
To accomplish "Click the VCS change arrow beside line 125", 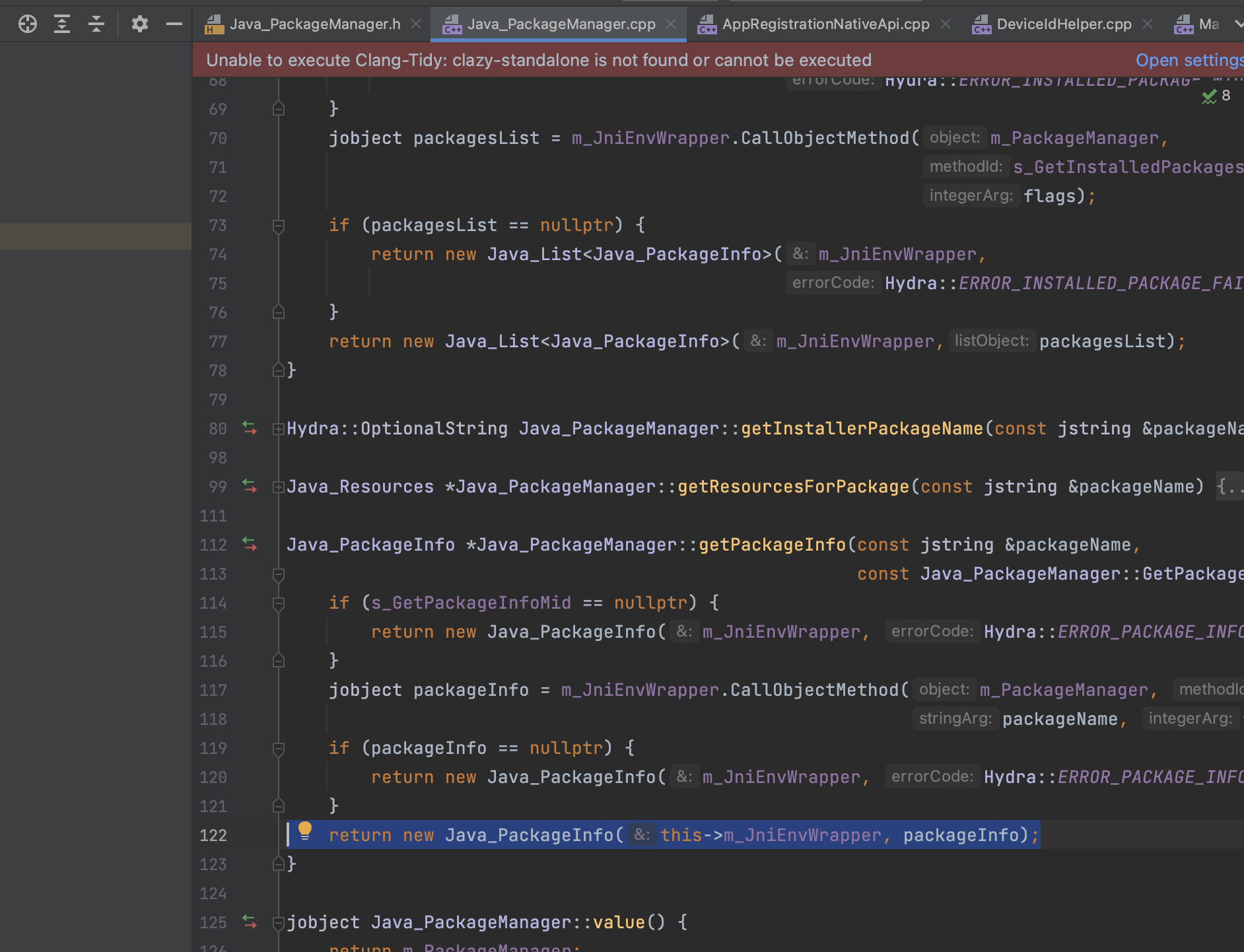I will point(250,922).
